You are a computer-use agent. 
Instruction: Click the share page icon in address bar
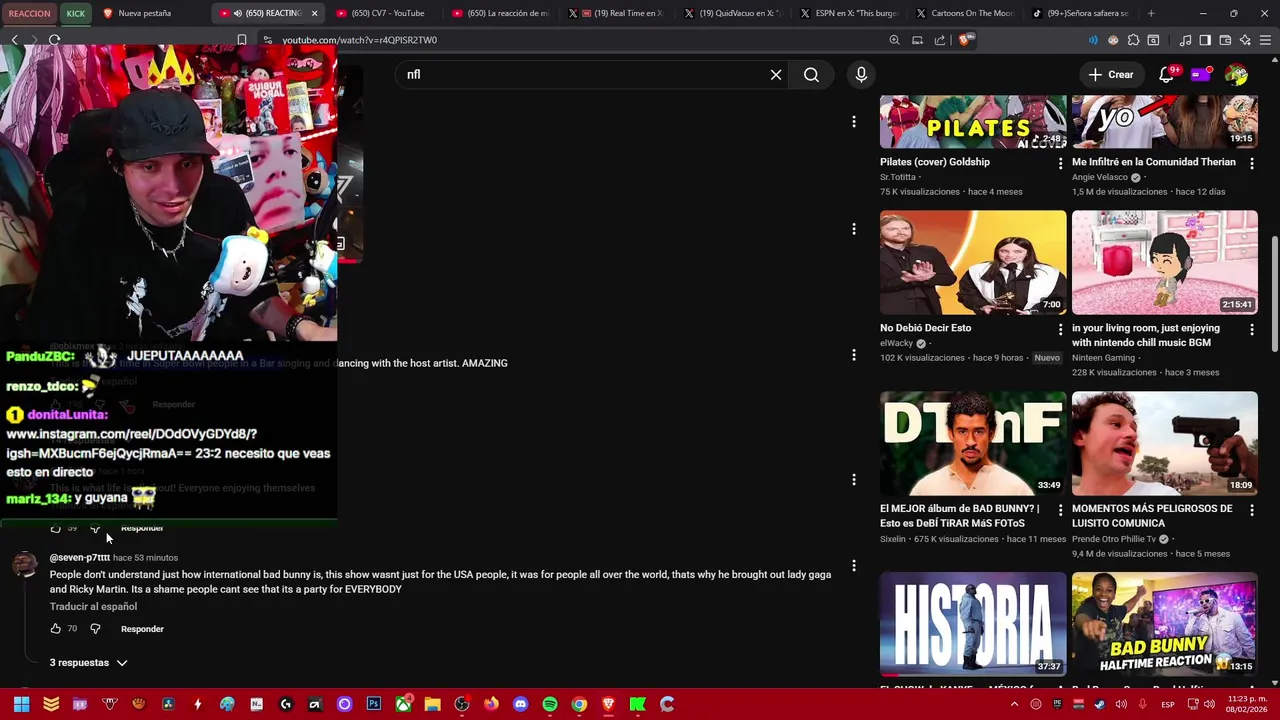click(940, 40)
